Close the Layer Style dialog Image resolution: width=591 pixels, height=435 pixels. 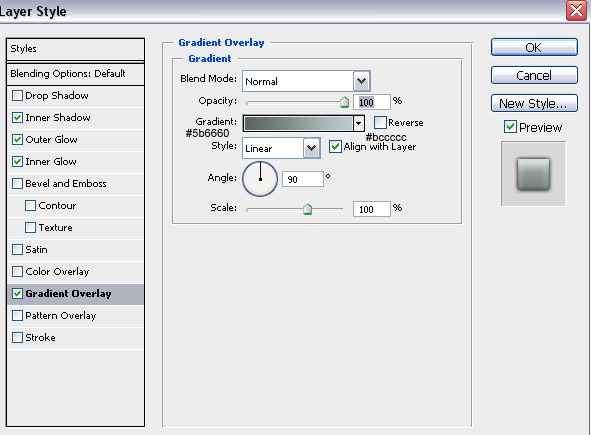point(576,11)
